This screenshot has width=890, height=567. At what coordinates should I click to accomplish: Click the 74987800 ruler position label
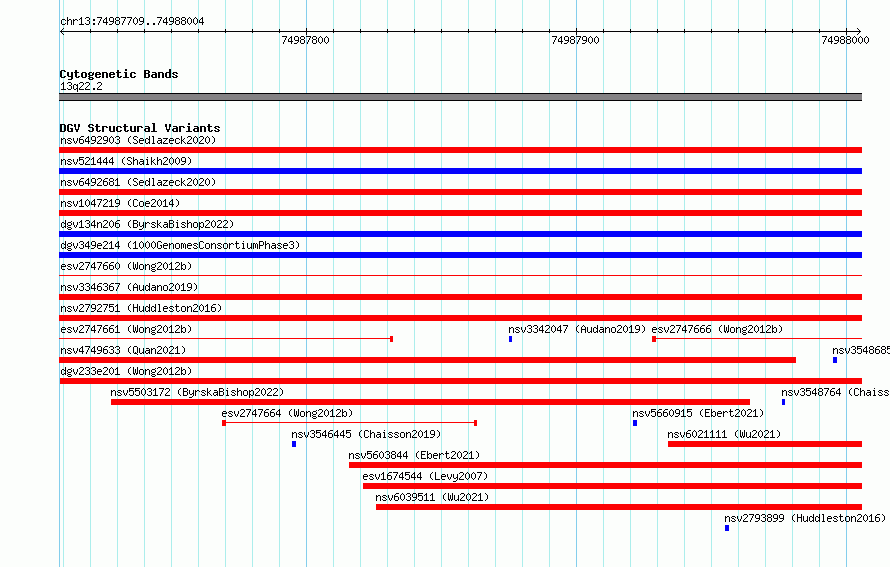pos(305,40)
